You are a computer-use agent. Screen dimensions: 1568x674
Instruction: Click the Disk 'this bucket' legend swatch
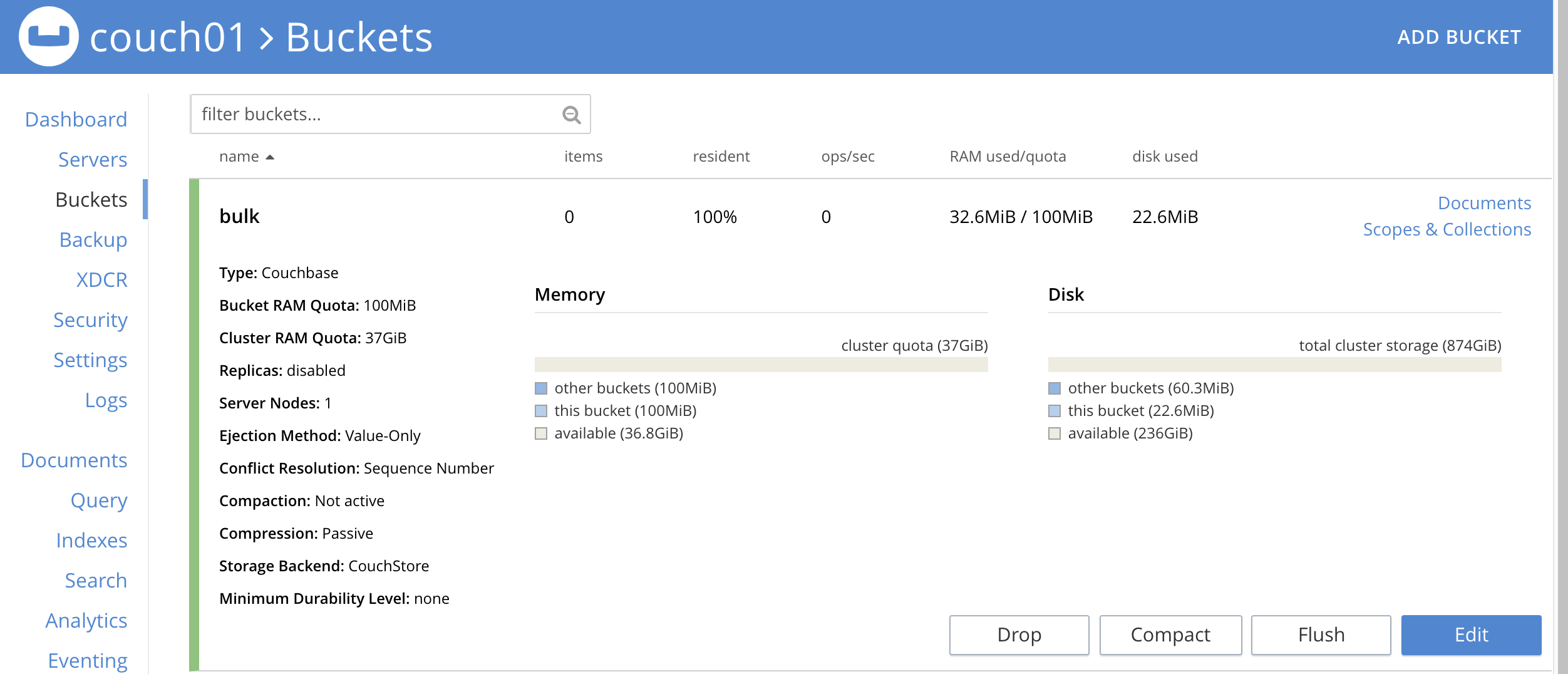pyautogui.click(x=1055, y=411)
